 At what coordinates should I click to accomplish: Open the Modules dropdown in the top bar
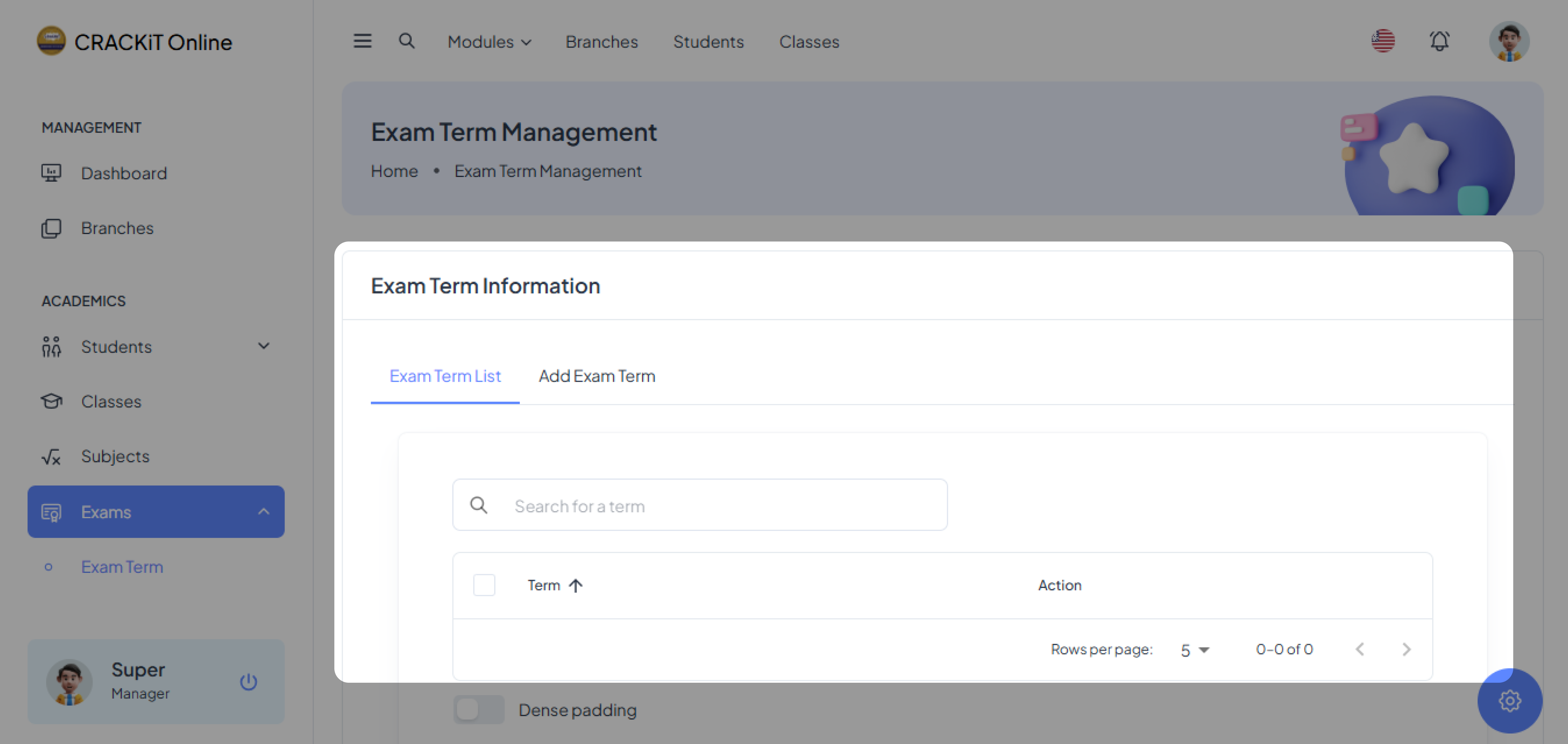tap(489, 41)
